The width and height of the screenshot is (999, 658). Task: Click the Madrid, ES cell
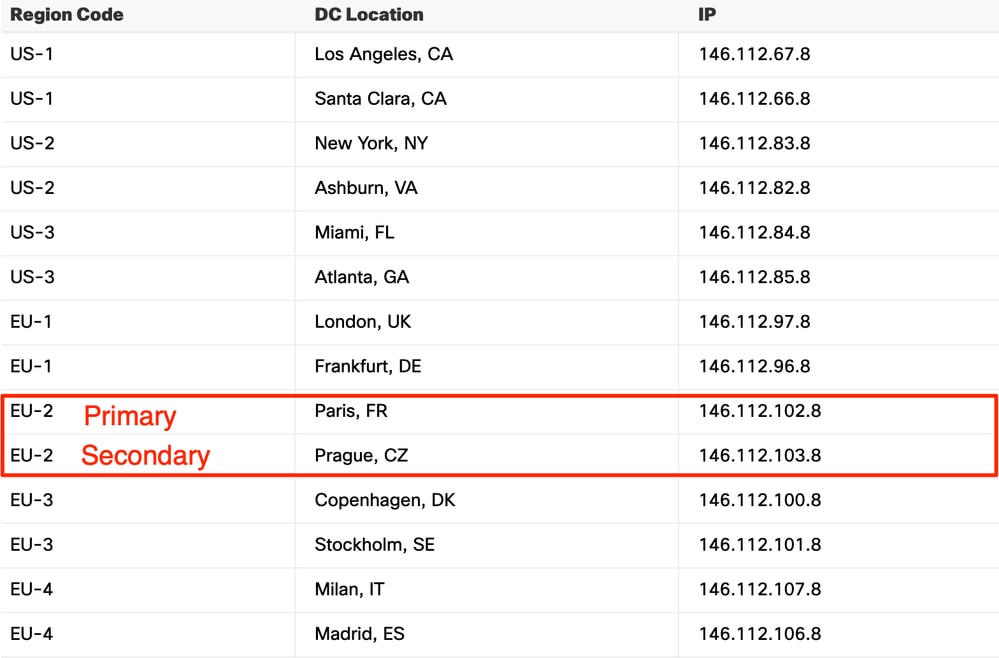pyautogui.click(x=359, y=634)
